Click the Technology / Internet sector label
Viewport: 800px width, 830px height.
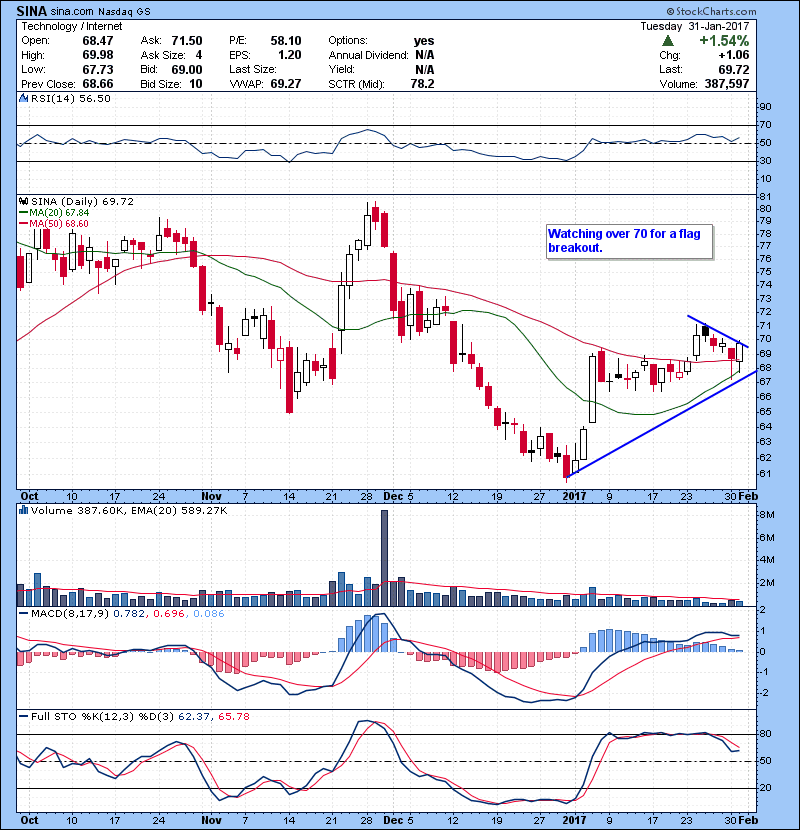(x=71, y=26)
